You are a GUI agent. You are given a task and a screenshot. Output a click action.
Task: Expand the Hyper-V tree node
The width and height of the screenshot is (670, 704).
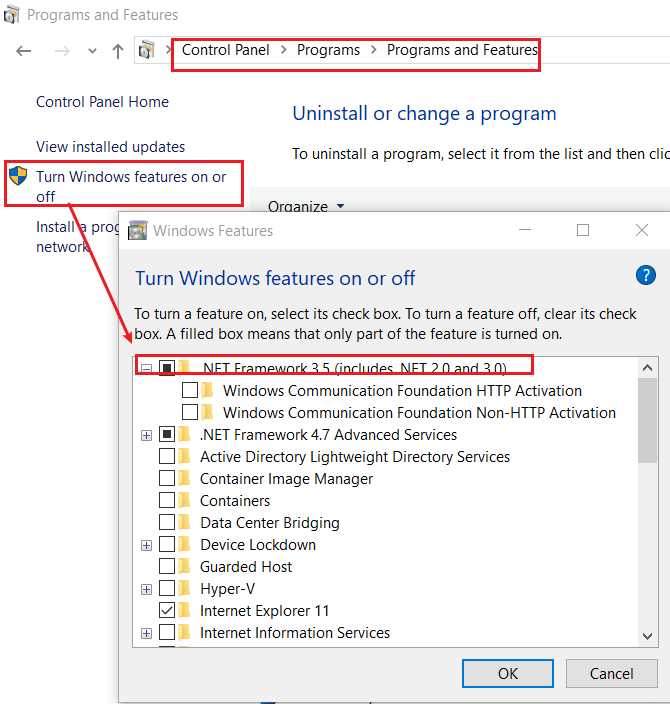[x=146, y=589]
